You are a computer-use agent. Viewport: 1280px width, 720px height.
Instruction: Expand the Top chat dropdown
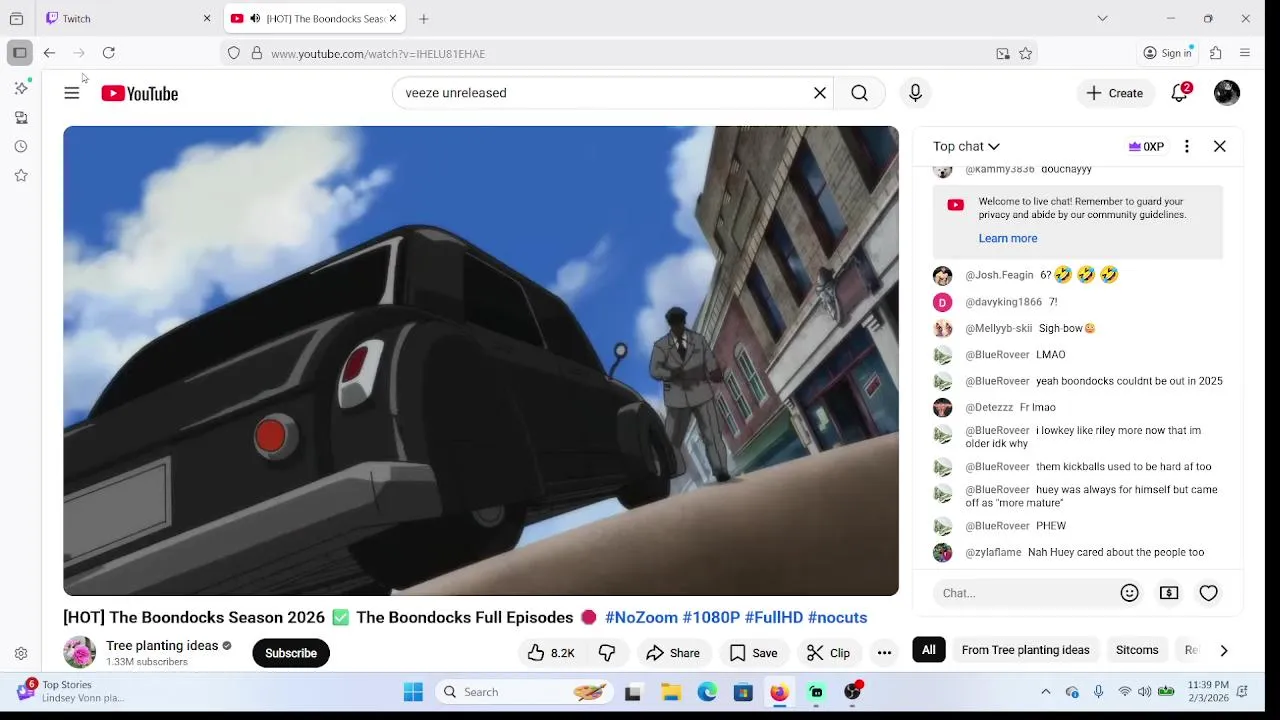point(966,146)
